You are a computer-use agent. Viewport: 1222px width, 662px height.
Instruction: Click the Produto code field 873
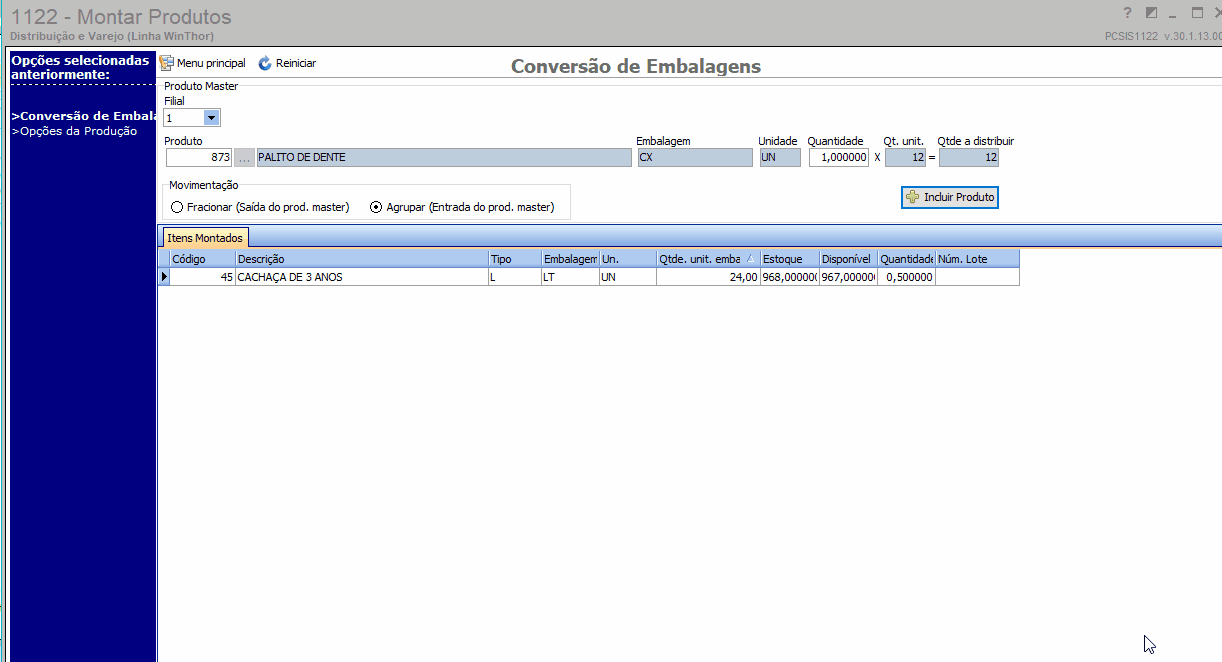coord(199,157)
